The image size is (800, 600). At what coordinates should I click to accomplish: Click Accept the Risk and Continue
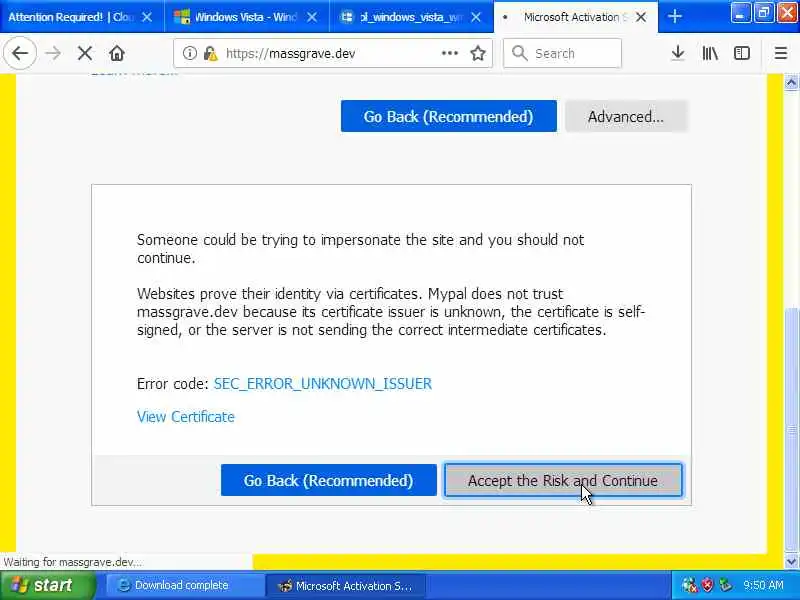point(563,480)
